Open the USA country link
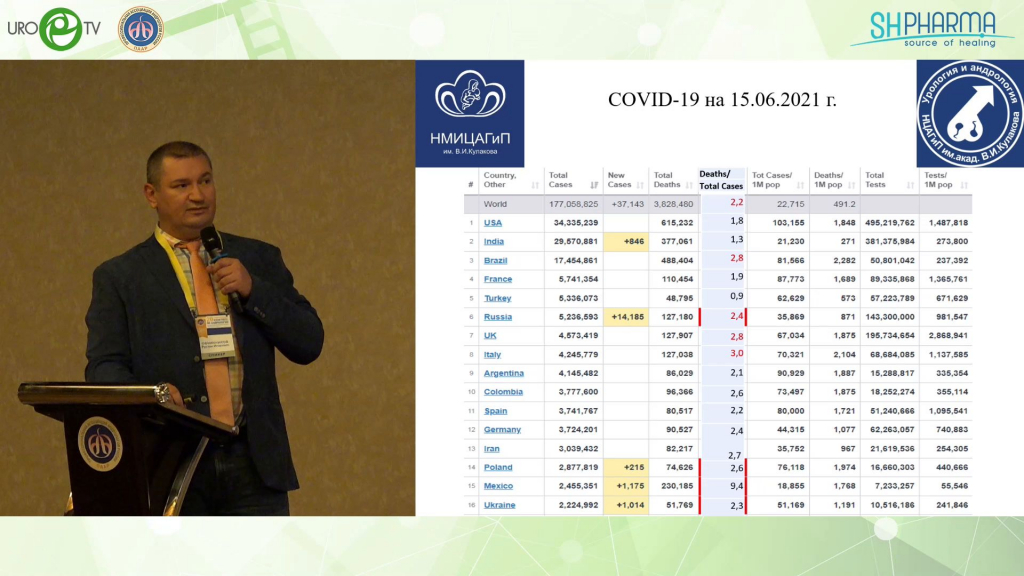 click(493, 223)
